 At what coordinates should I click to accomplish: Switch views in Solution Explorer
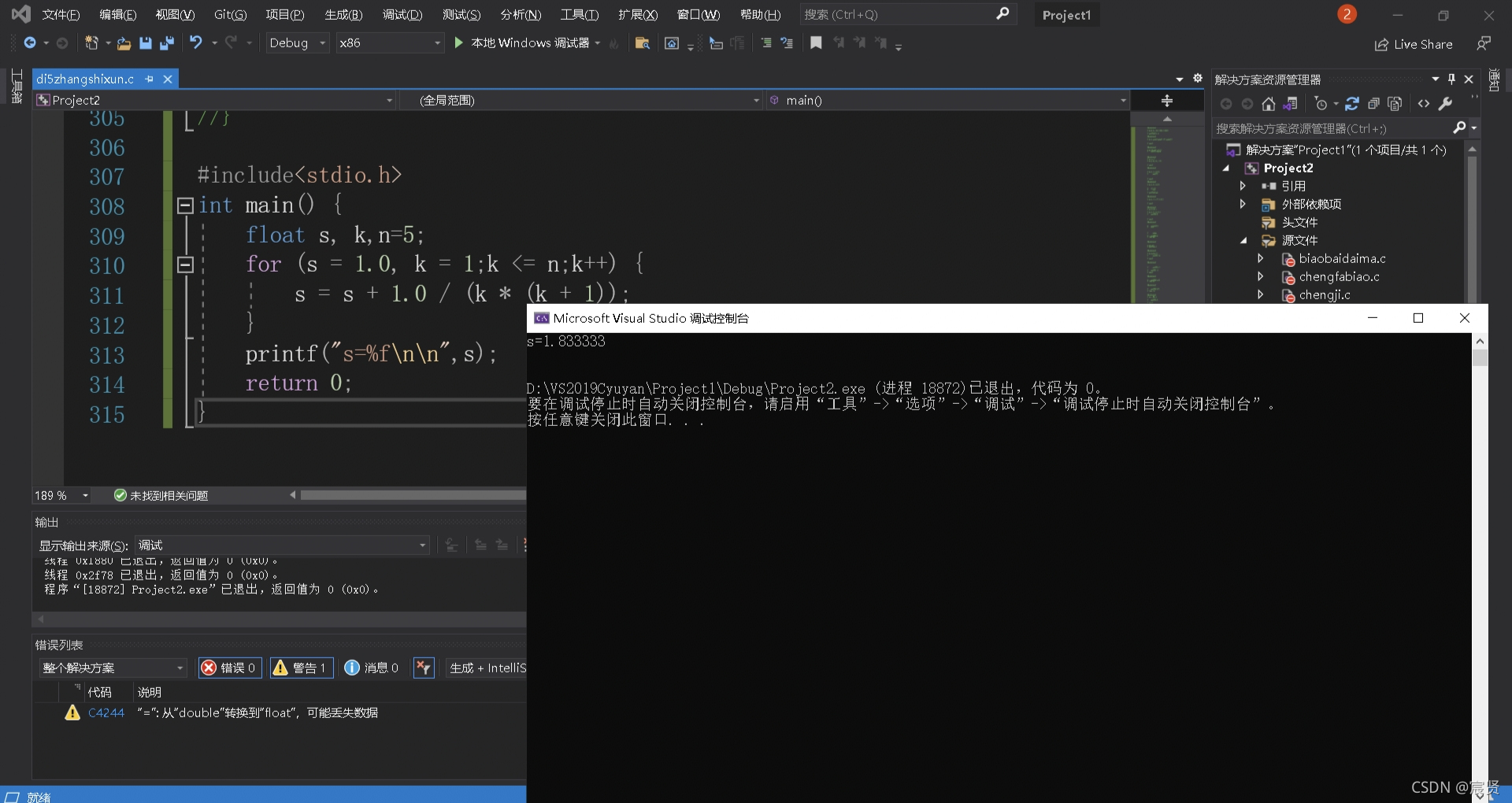1290,104
